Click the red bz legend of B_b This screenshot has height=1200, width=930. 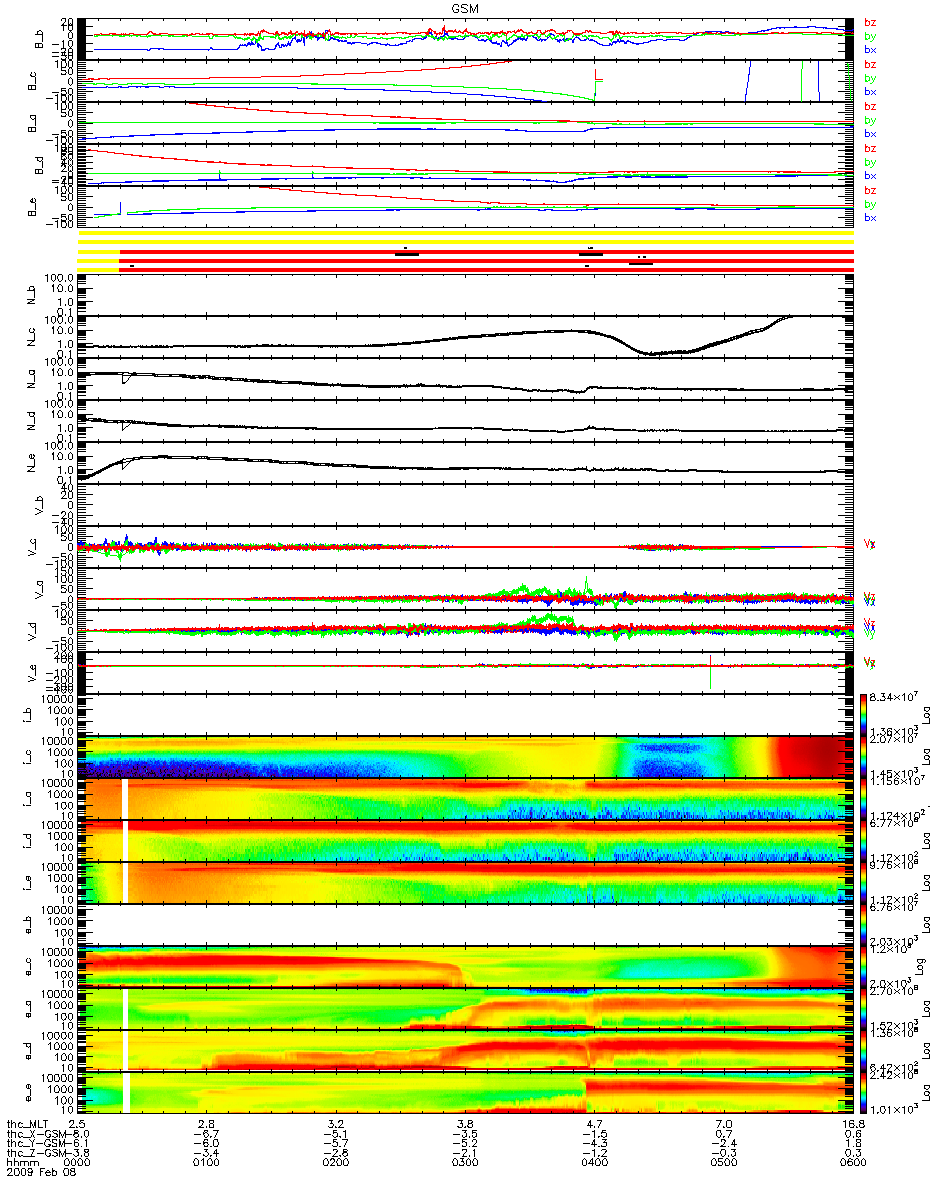point(870,23)
